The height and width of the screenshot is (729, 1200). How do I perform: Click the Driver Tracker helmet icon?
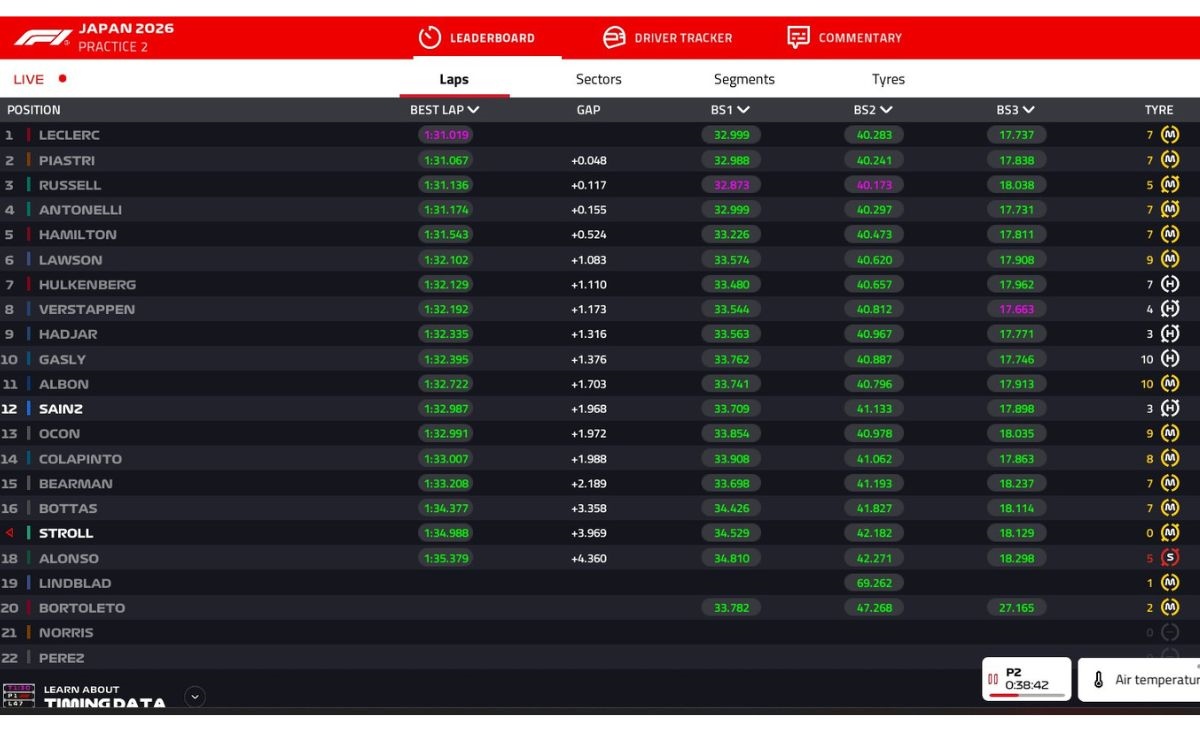pos(613,37)
